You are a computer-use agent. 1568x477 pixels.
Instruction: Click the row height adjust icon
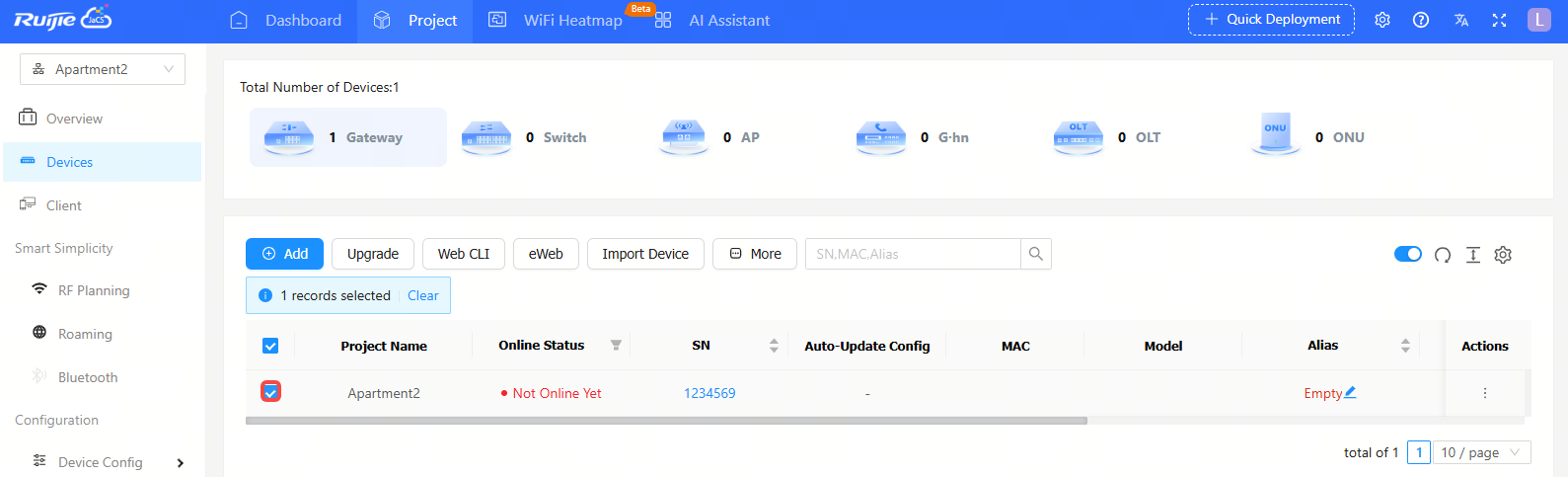click(1472, 255)
